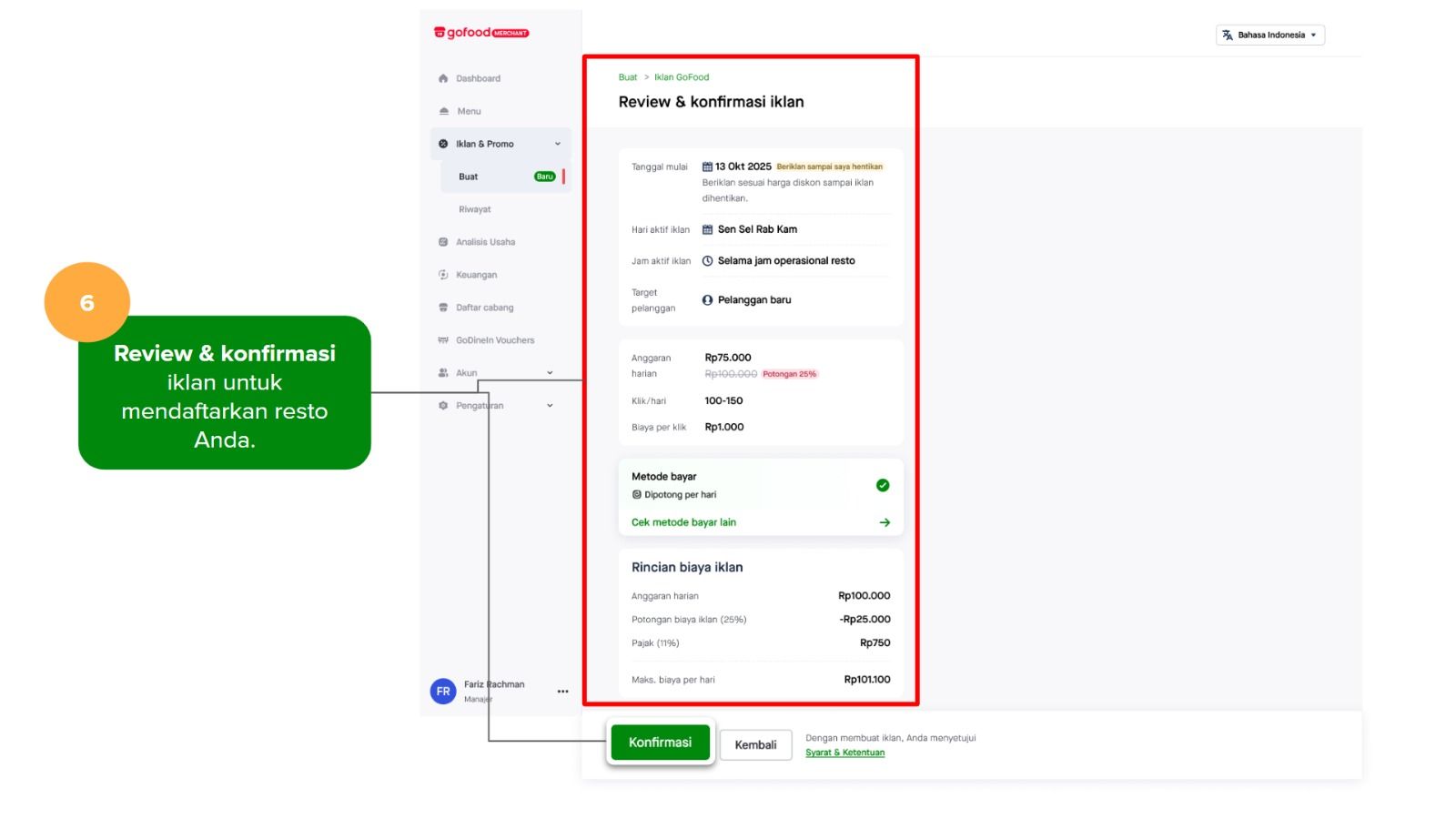Click the Buat breadcrumb link
This screenshot has width=1456, height=819.
(x=628, y=77)
